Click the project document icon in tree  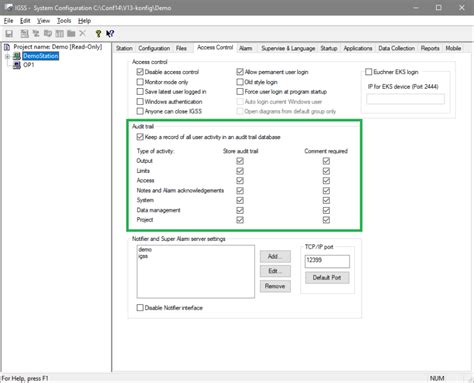(x=7, y=47)
